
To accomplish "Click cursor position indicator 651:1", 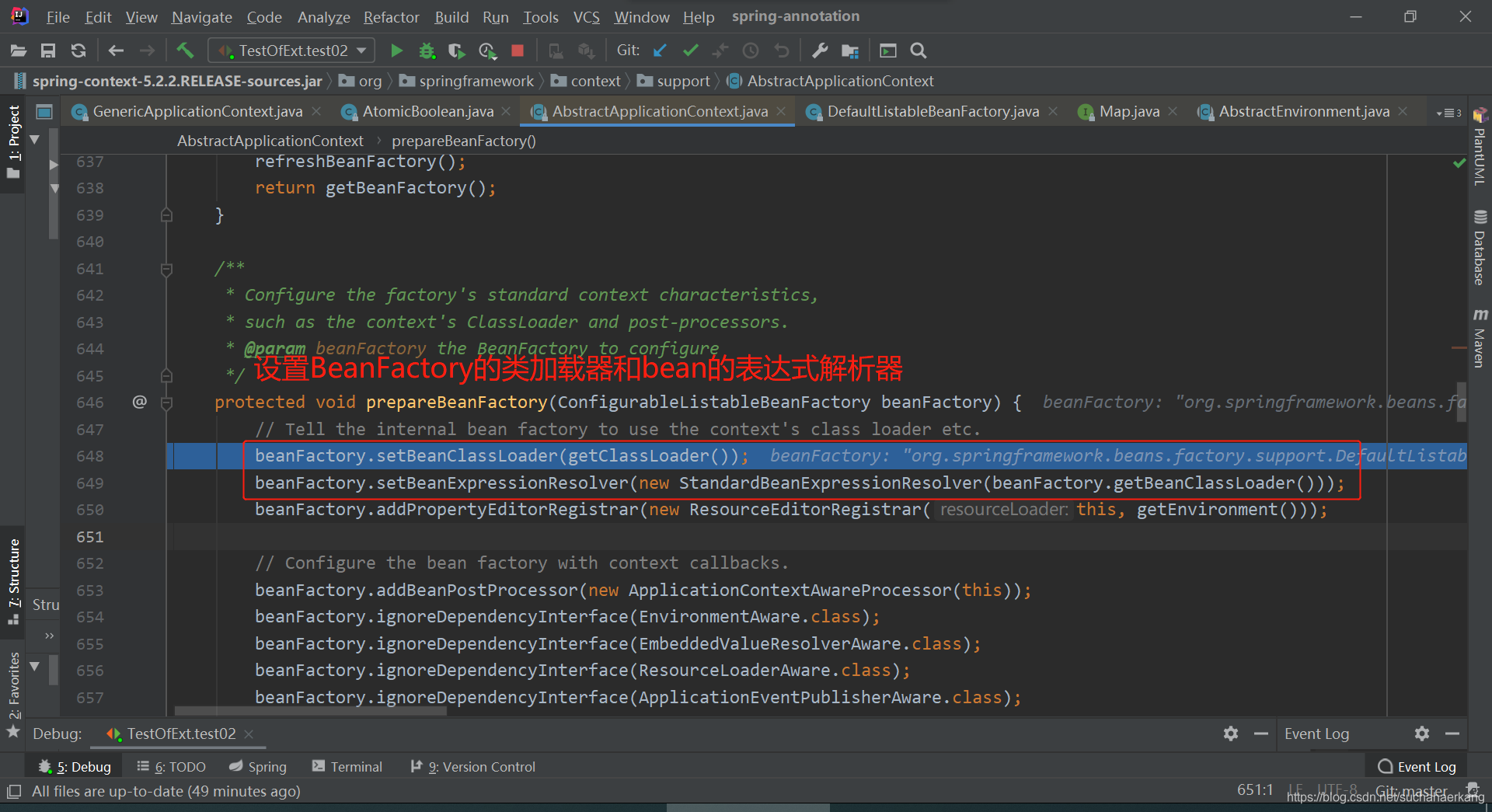I will (x=1255, y=790).
